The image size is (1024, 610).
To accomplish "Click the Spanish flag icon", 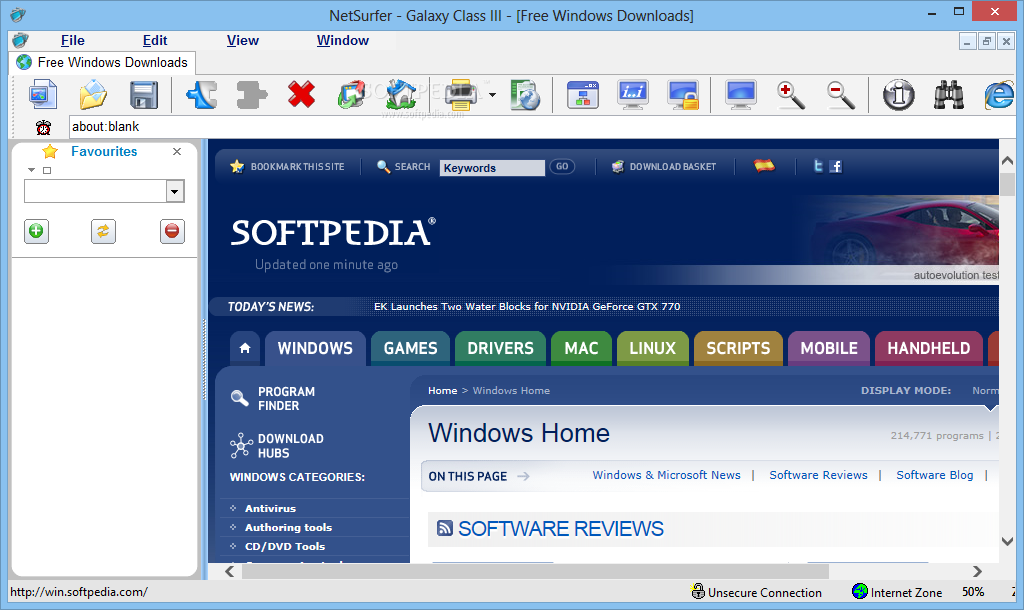I will coord(764,166).
